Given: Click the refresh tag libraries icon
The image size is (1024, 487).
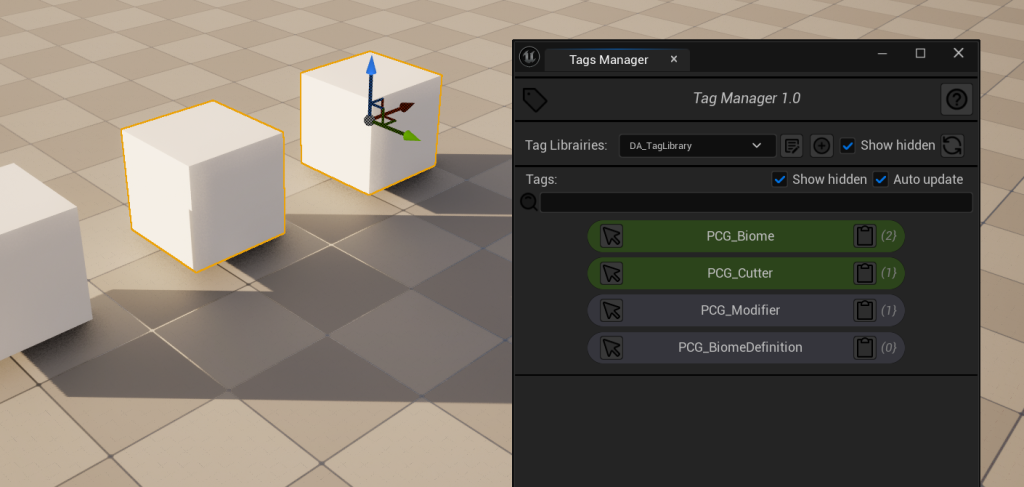Looking at the screenshot, I should point(952,145).
